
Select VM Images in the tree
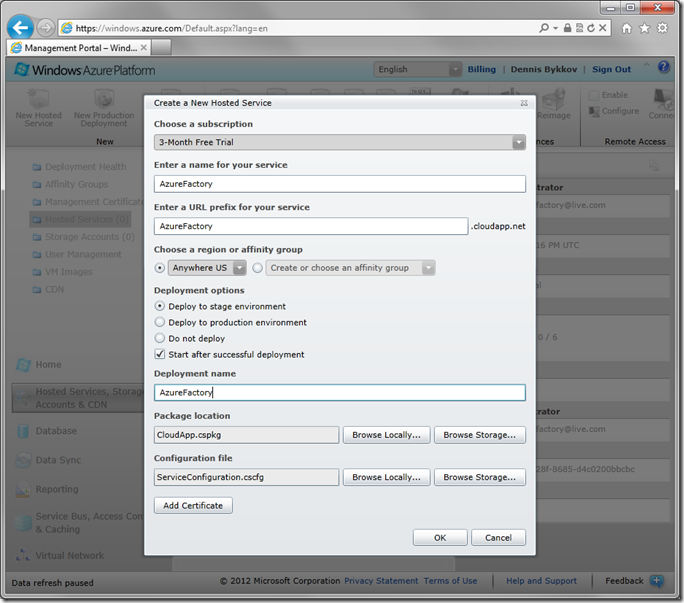(x=68, y=272)
